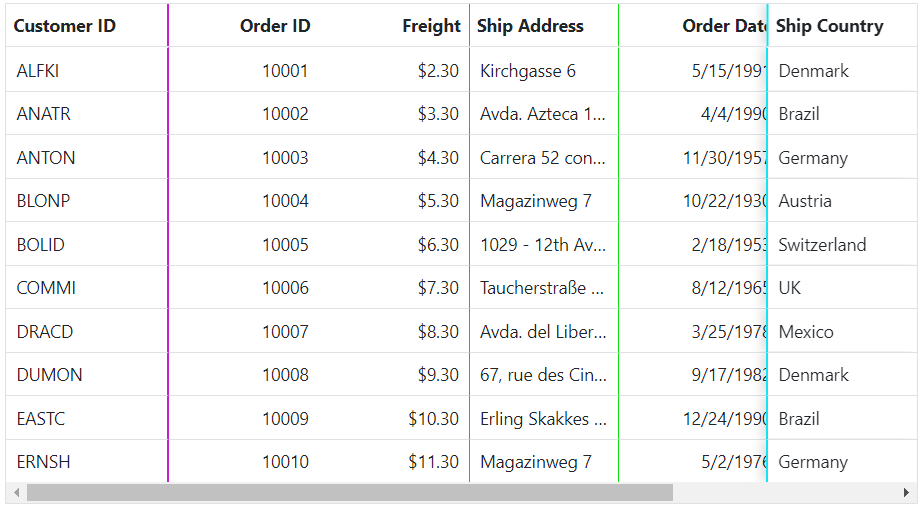Click the Ship Address column header

pyautogui.click(x=544, y=26)
